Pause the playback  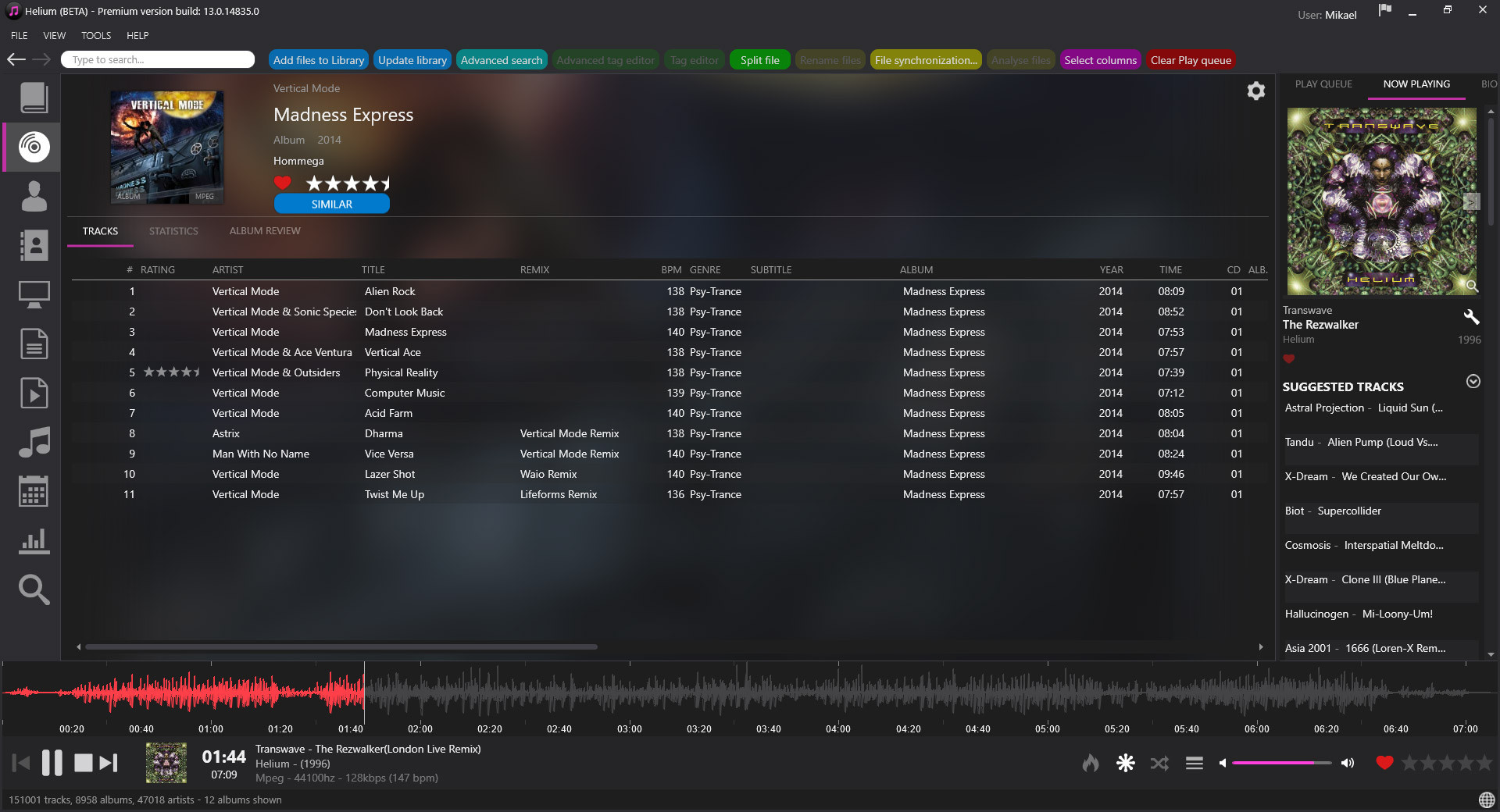coord(52,763)
